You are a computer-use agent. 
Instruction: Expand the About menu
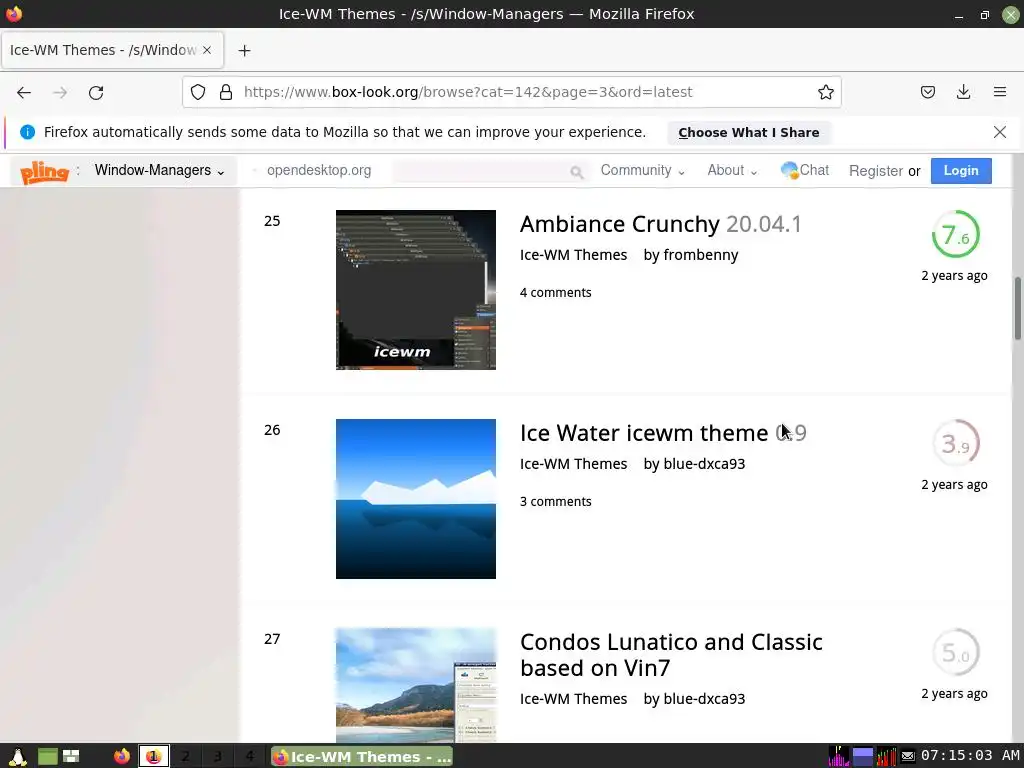point(732,170)
